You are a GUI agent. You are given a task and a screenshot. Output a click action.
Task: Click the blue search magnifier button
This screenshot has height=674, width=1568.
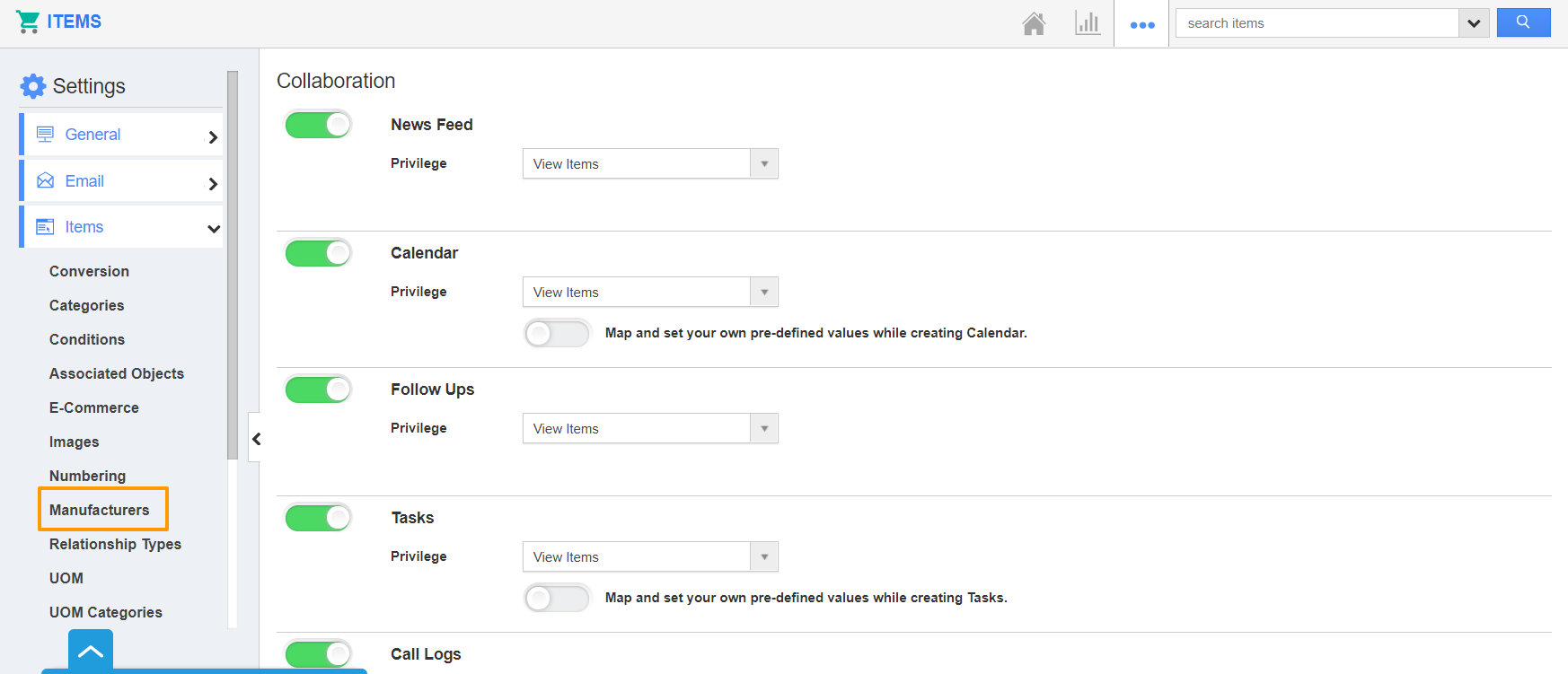click(1523, 22)
